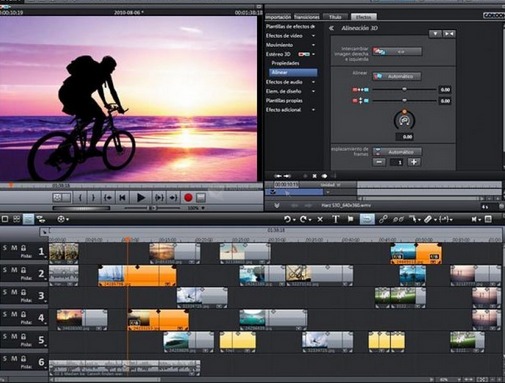Jump to range start in transport
The width and height of the screenshot is (505, 383).
click(x=108, y=198)
